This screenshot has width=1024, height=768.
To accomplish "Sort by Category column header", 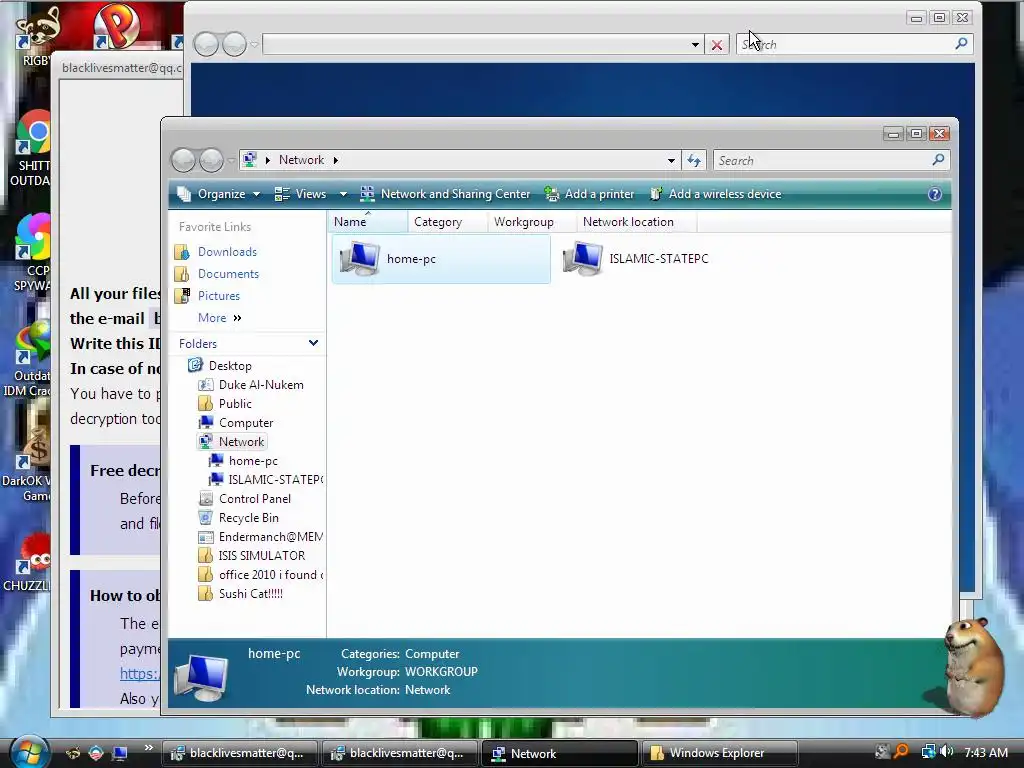I will [447, 222].
